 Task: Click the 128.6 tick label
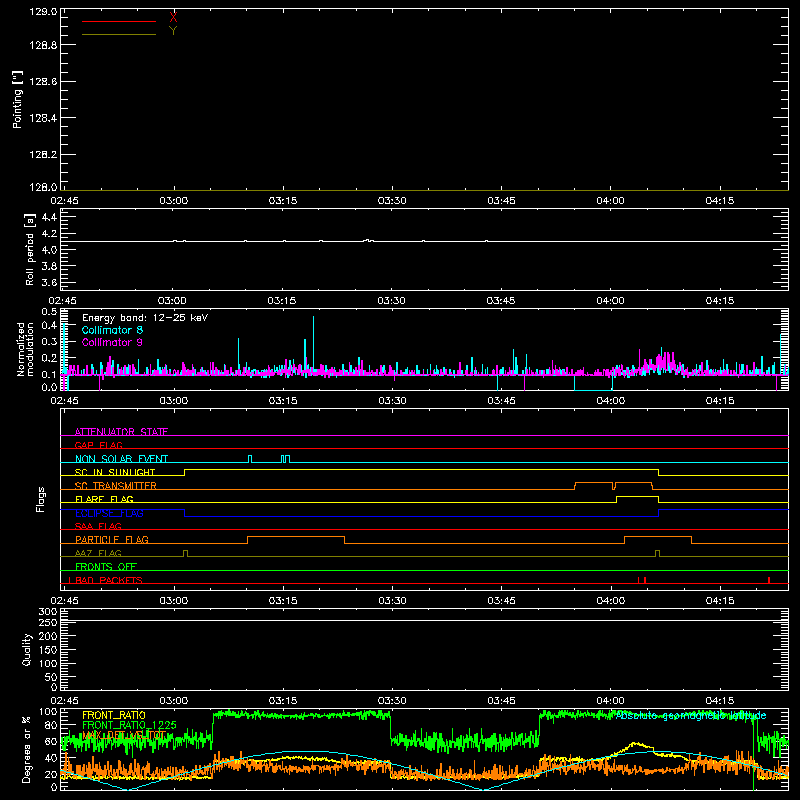(43, 82)
